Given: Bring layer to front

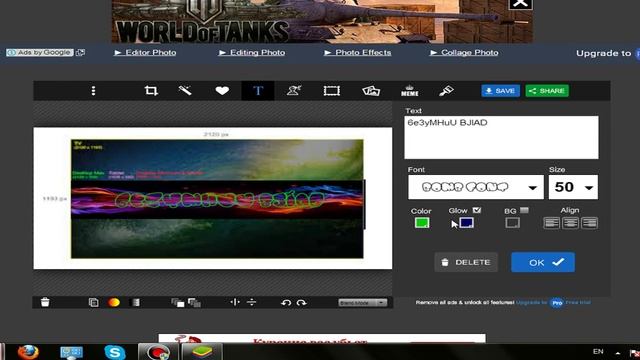Looking at the screenshot, I should (x=178, y=302).
